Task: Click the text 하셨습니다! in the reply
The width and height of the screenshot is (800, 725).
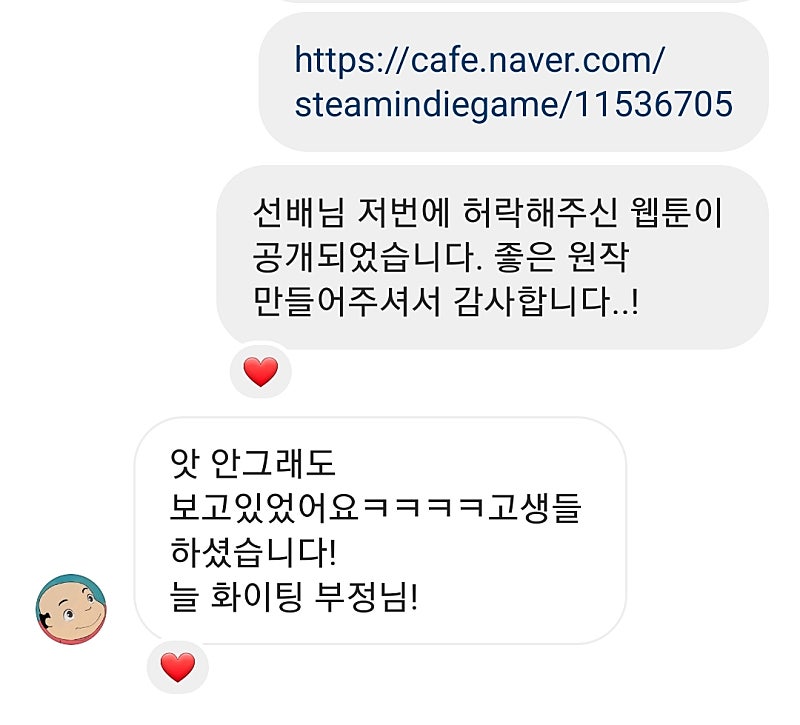Action: 253,552
